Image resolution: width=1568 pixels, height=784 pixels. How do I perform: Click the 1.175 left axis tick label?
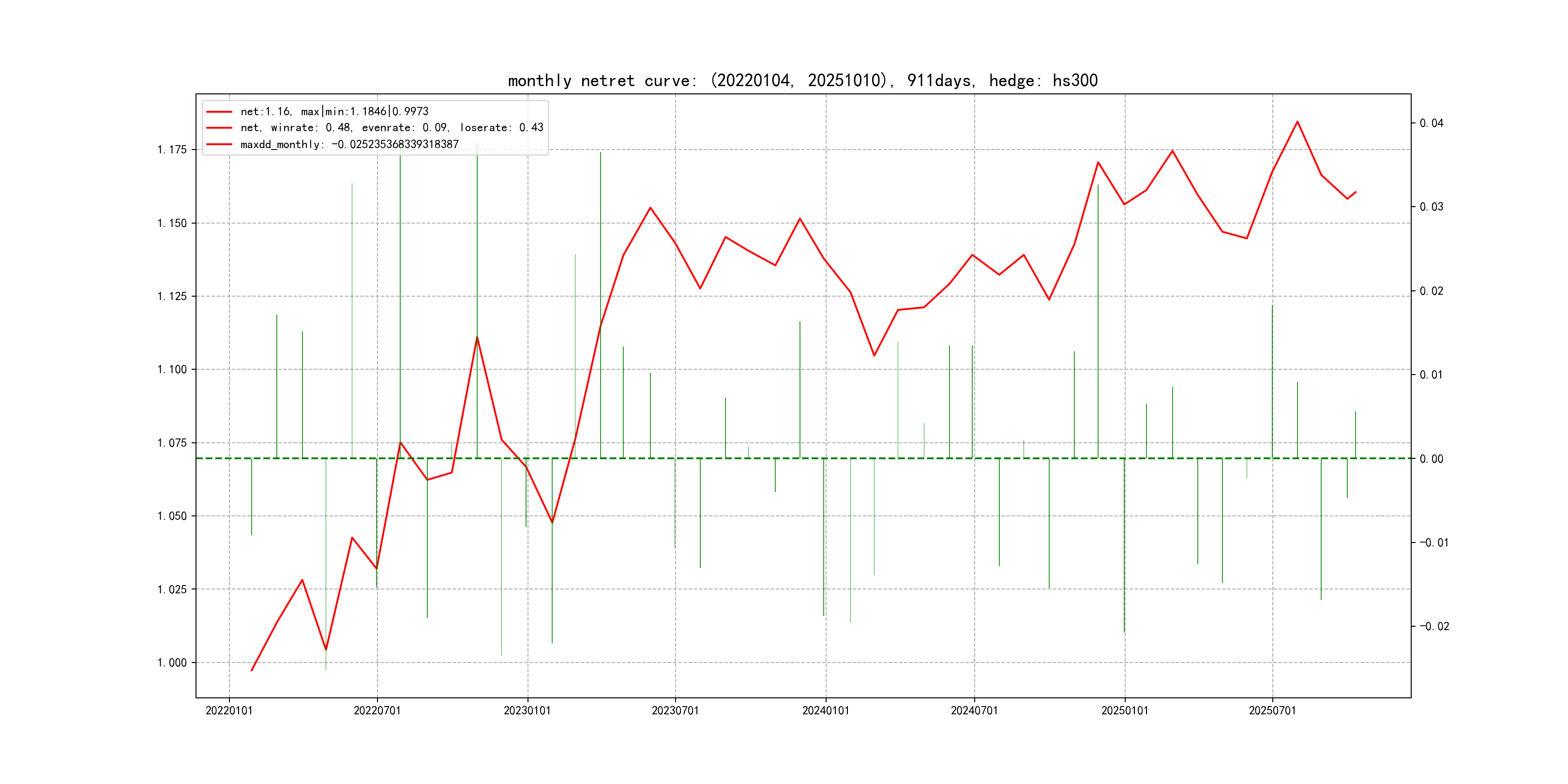172,150
